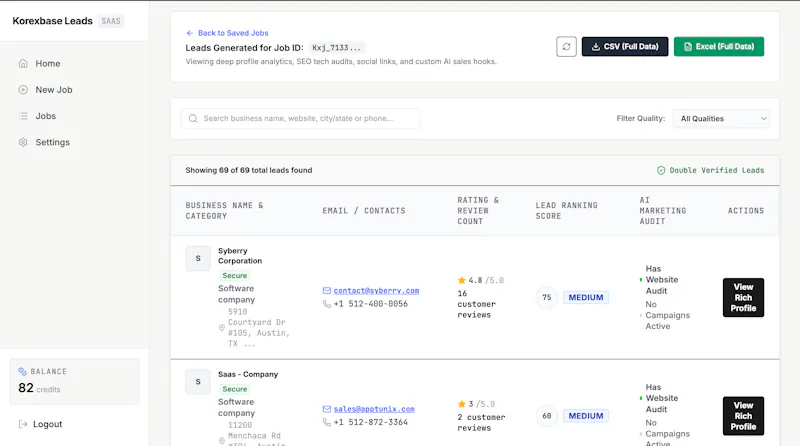Click the Settings gear icon
The height and width of the screenshot is (446, 800).
(23, 142)
